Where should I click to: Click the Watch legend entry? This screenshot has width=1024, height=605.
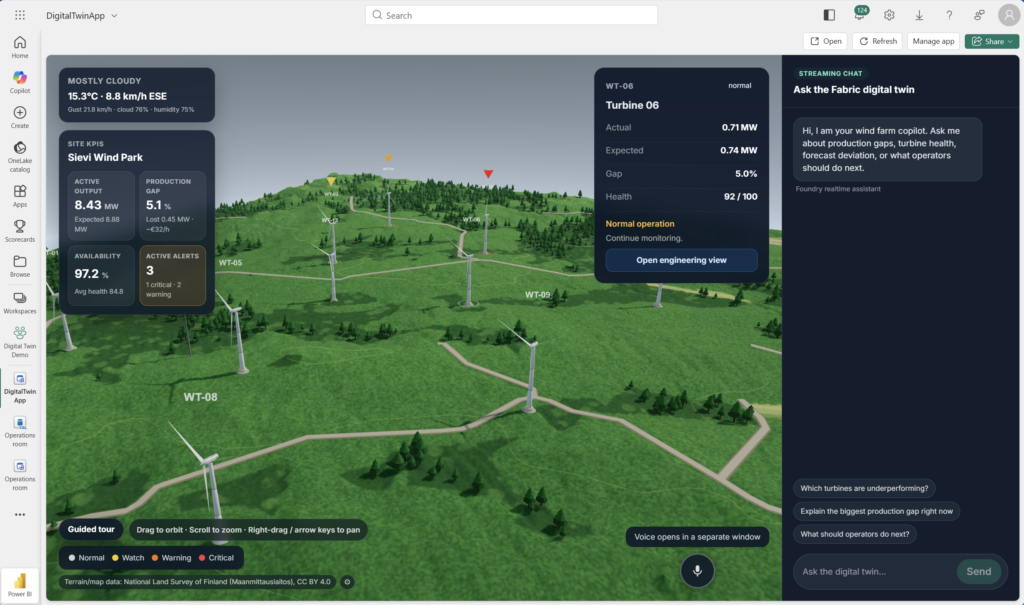(128, 557)
